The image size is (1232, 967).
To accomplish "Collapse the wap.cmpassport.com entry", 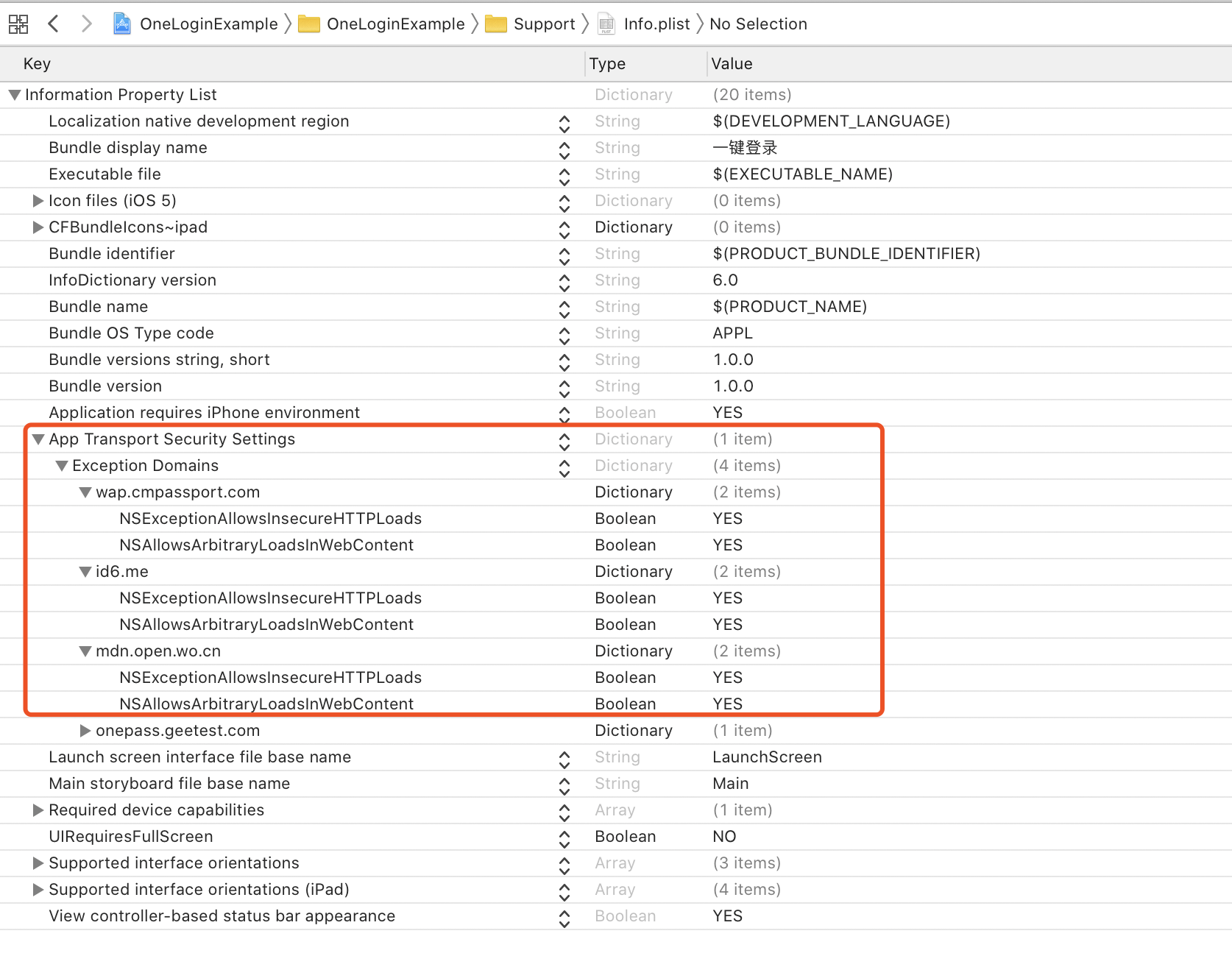I will point(85,492).
